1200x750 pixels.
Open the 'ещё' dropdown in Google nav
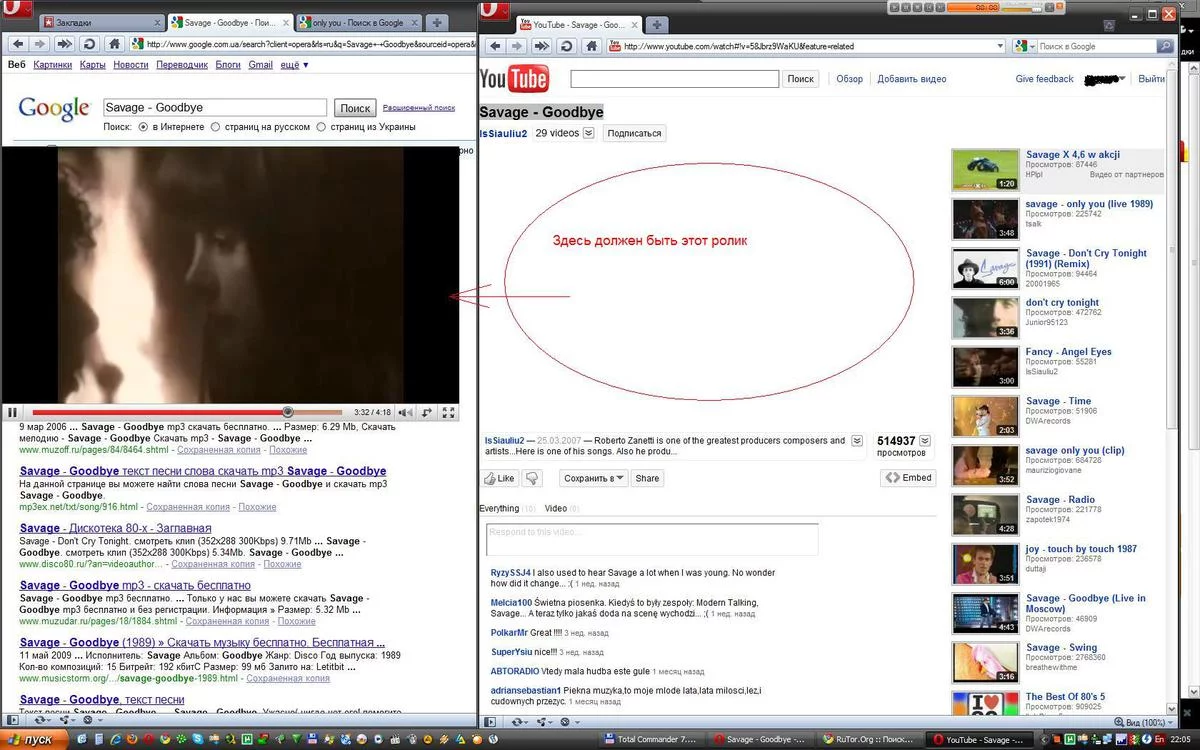point(294,65)
